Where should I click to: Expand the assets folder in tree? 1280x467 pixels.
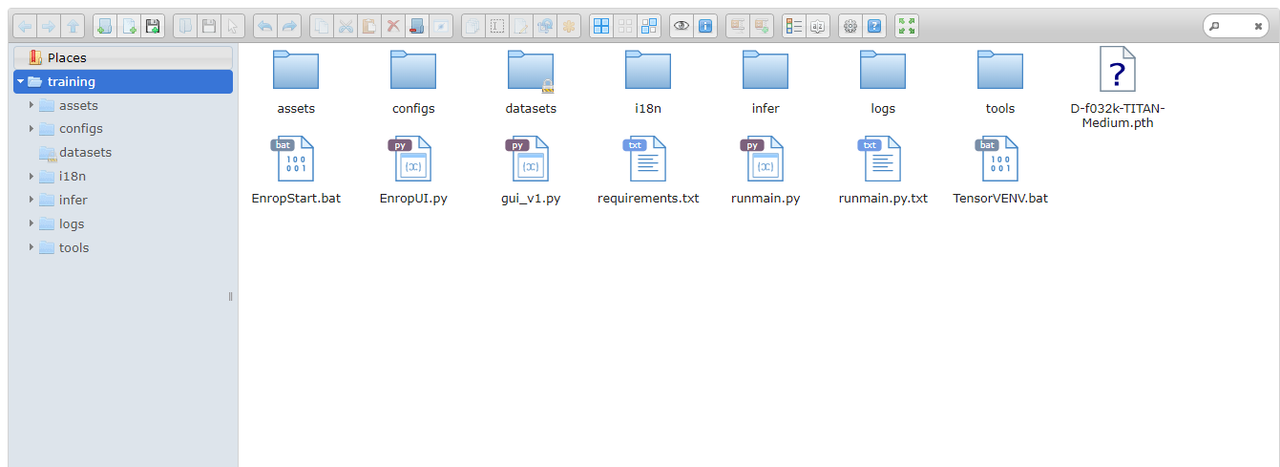pyautogui.click(x=31, y=105)
